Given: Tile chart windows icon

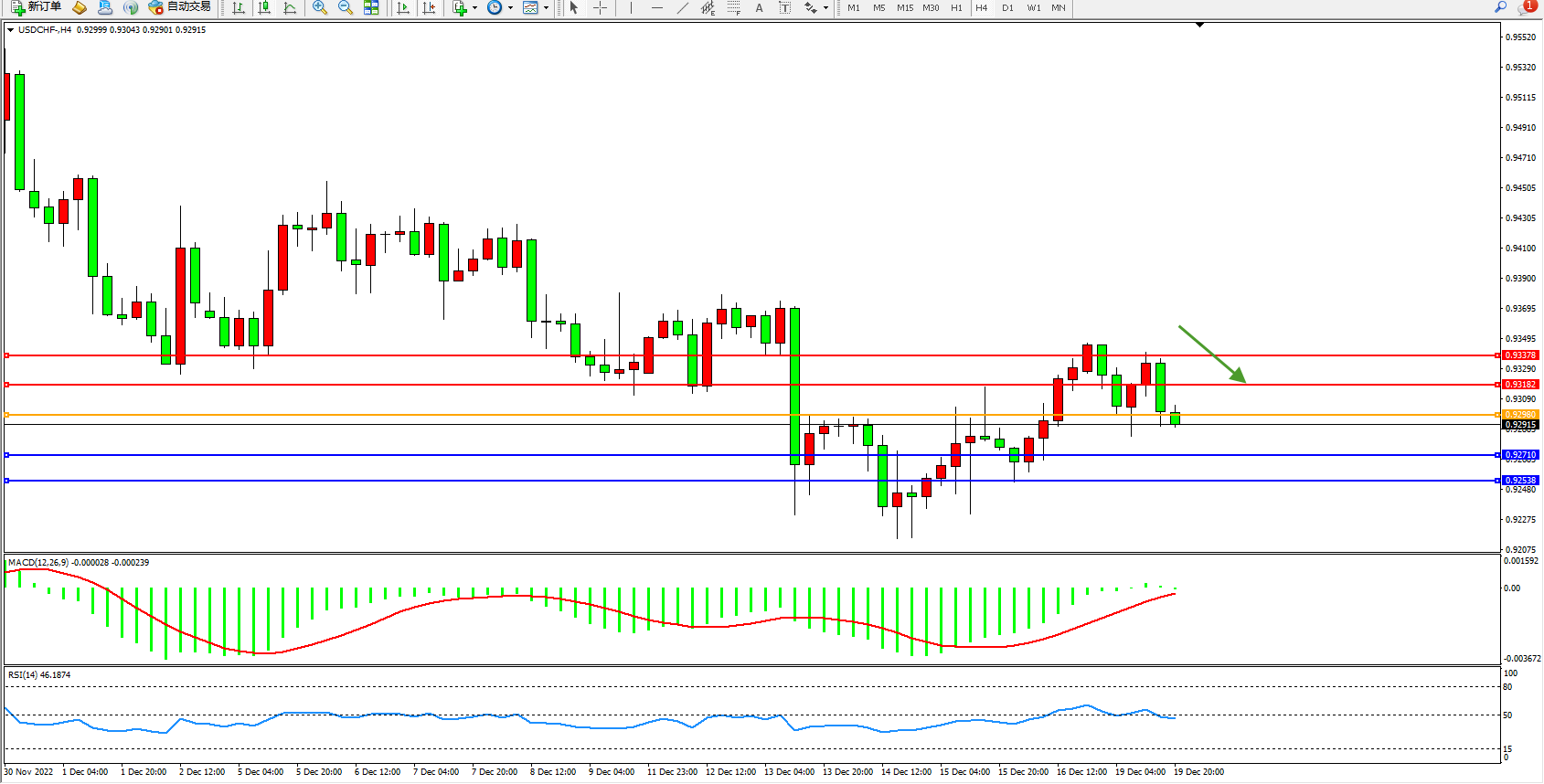Looking at the screenshot, I should (371, 7).
